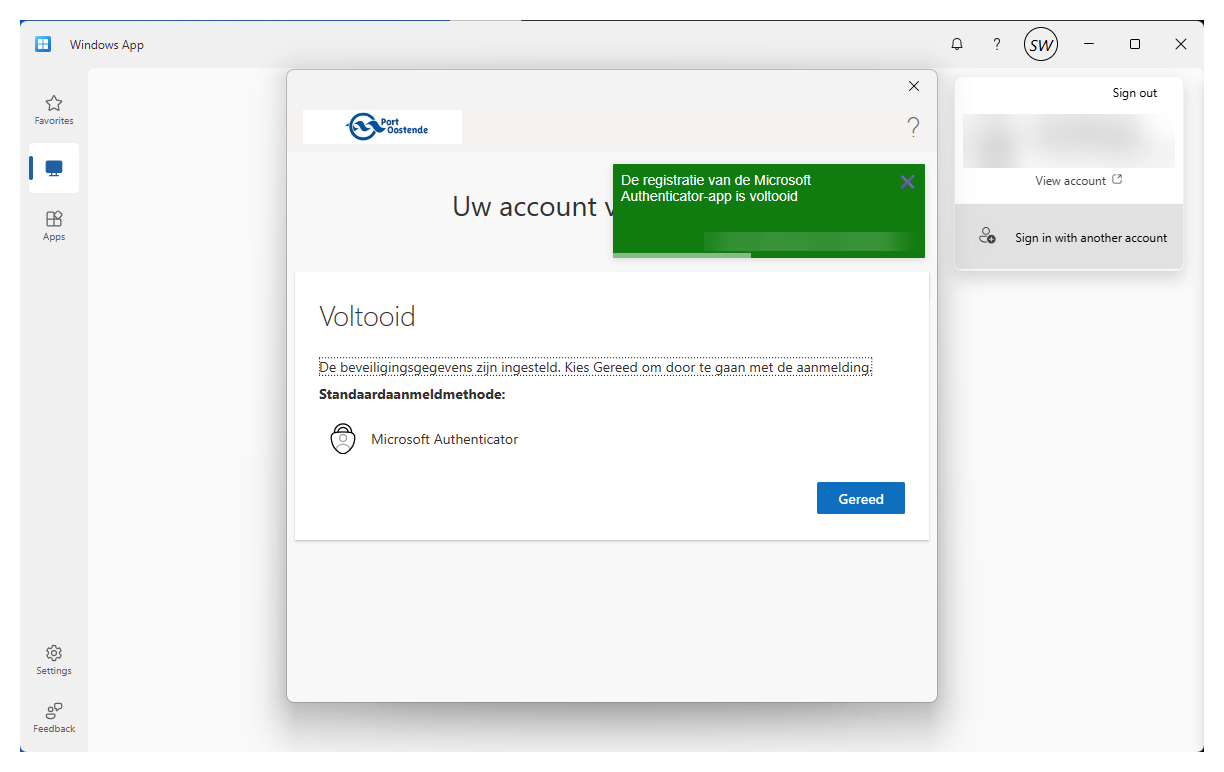
Task: Click the green notification message text
Action: [716, 188]
